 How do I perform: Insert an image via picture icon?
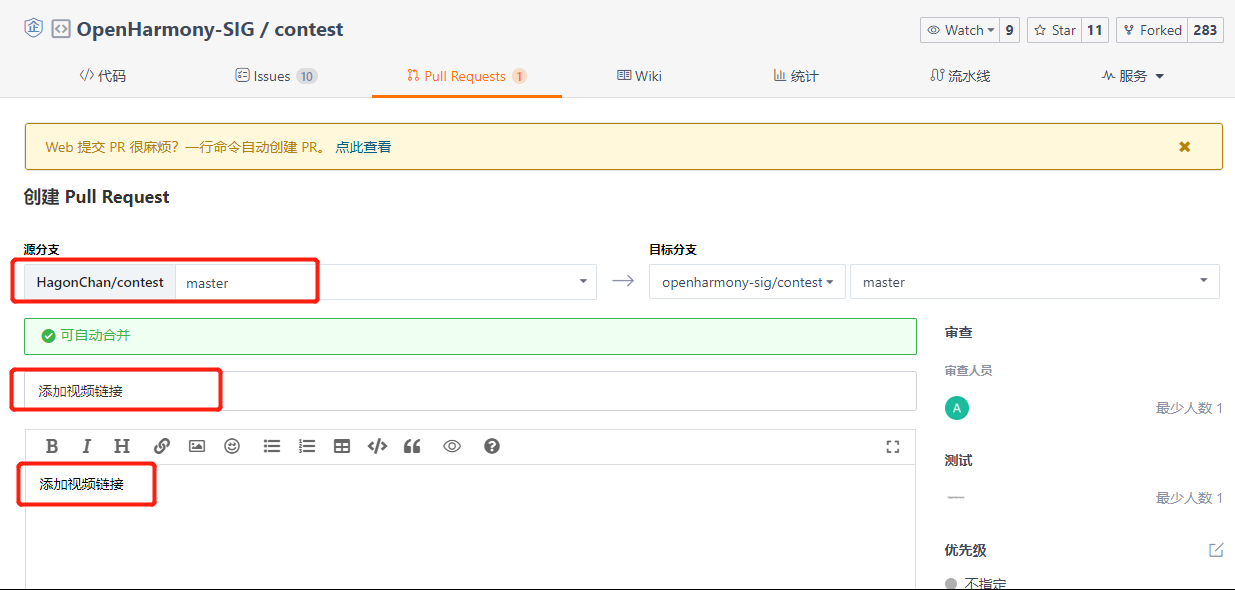pyautogui.click(x=197, y=447)
